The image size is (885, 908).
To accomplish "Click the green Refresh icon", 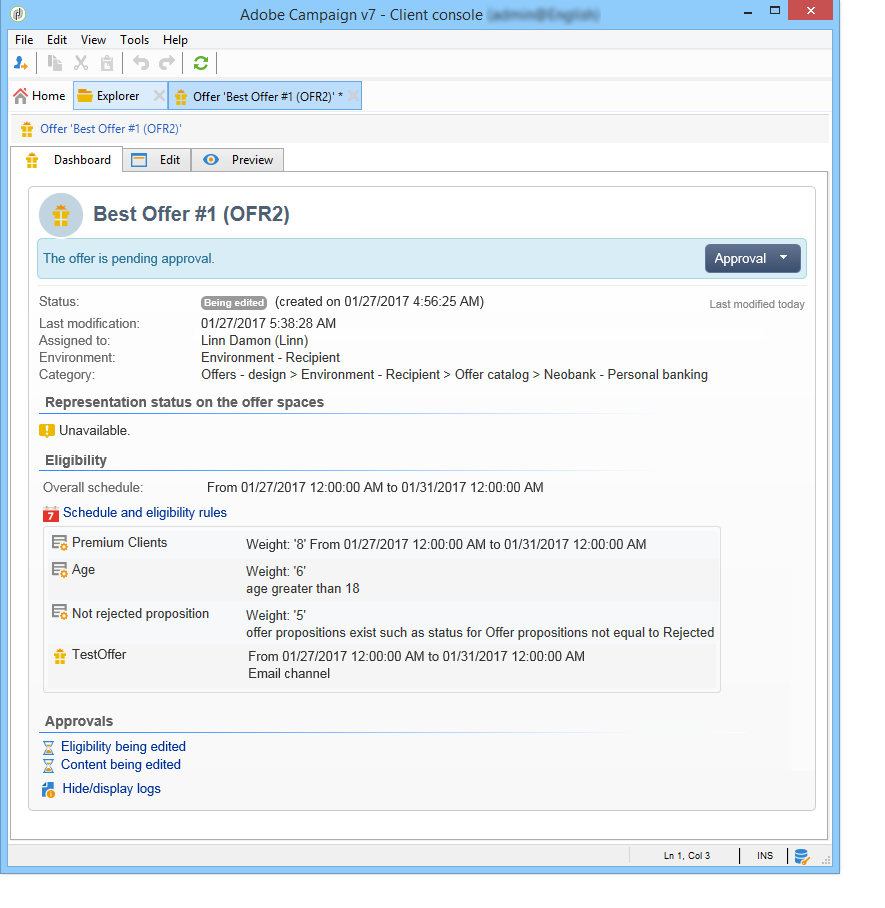I will 201,63.
